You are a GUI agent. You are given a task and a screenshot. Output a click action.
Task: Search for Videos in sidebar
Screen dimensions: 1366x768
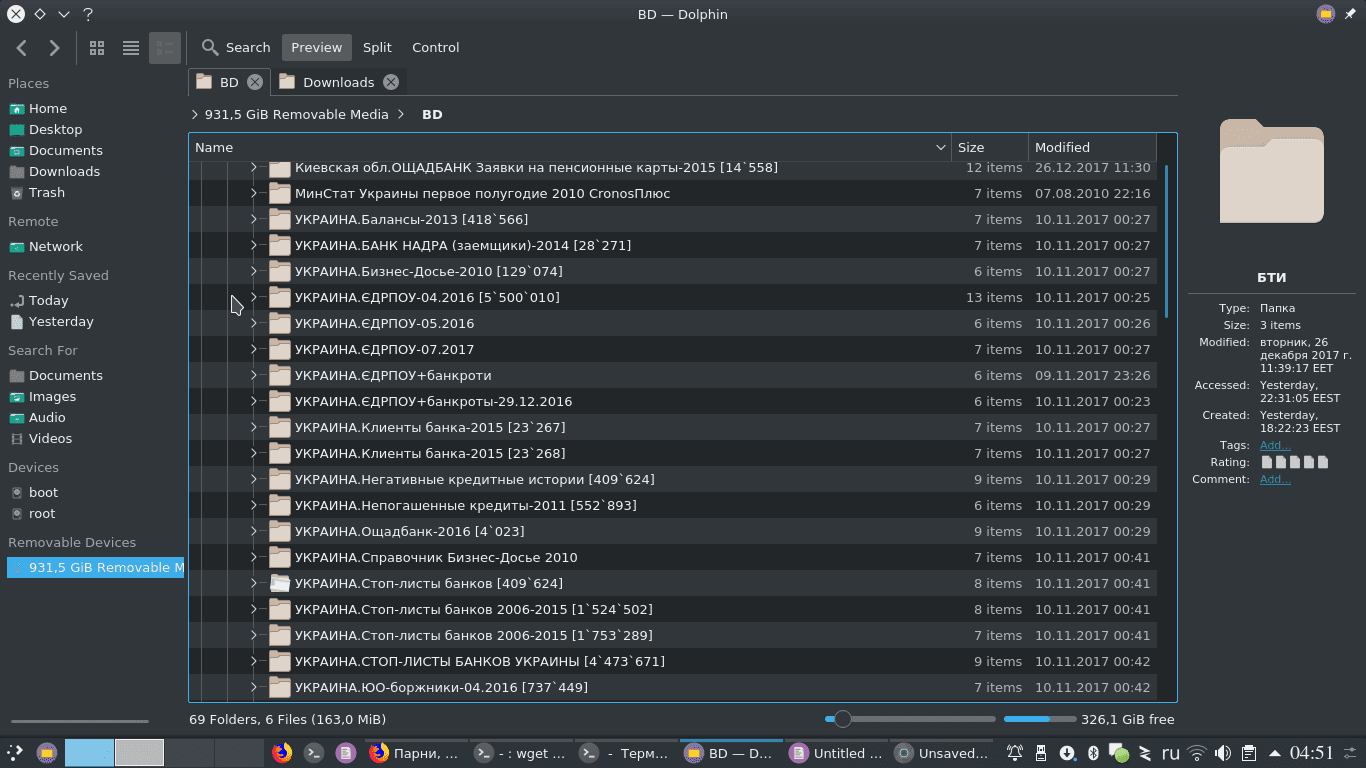[50, 438]
